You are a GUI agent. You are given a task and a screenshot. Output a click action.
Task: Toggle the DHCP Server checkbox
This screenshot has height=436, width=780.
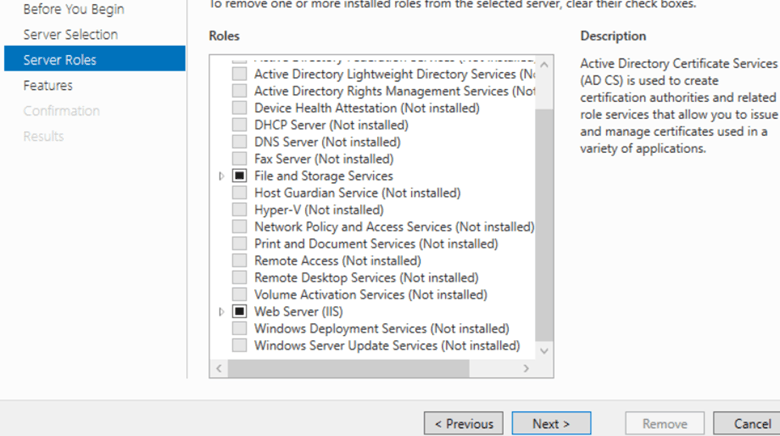[x=239, y=125]
